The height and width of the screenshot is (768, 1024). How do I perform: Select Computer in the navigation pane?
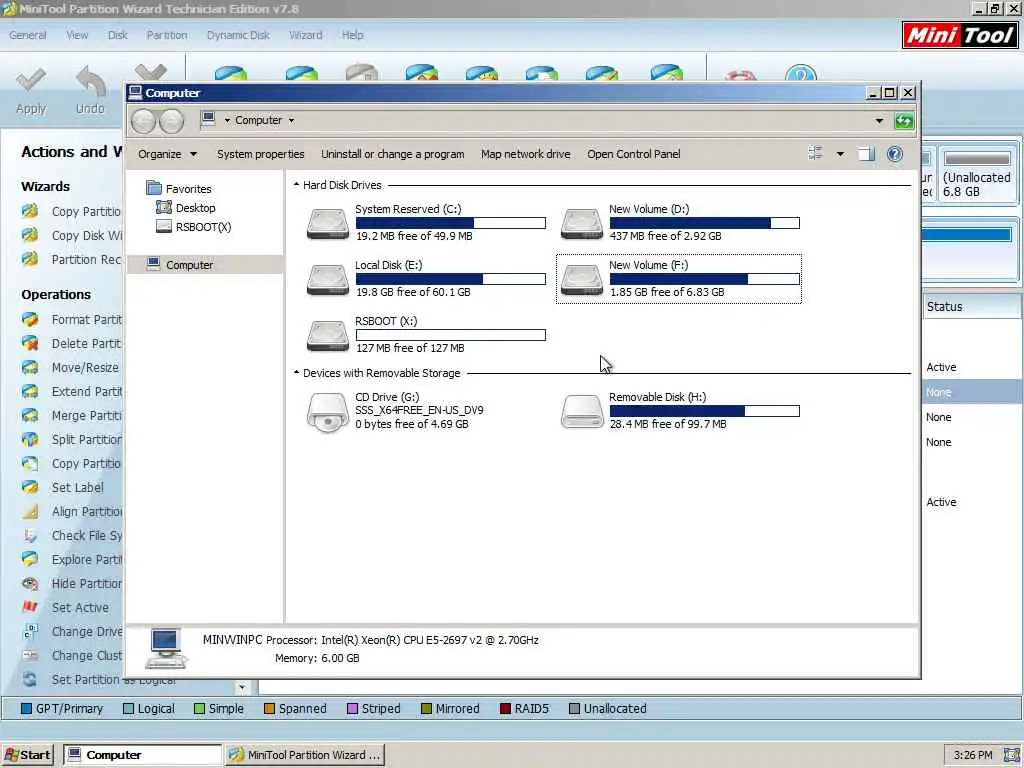click(205, 264)
